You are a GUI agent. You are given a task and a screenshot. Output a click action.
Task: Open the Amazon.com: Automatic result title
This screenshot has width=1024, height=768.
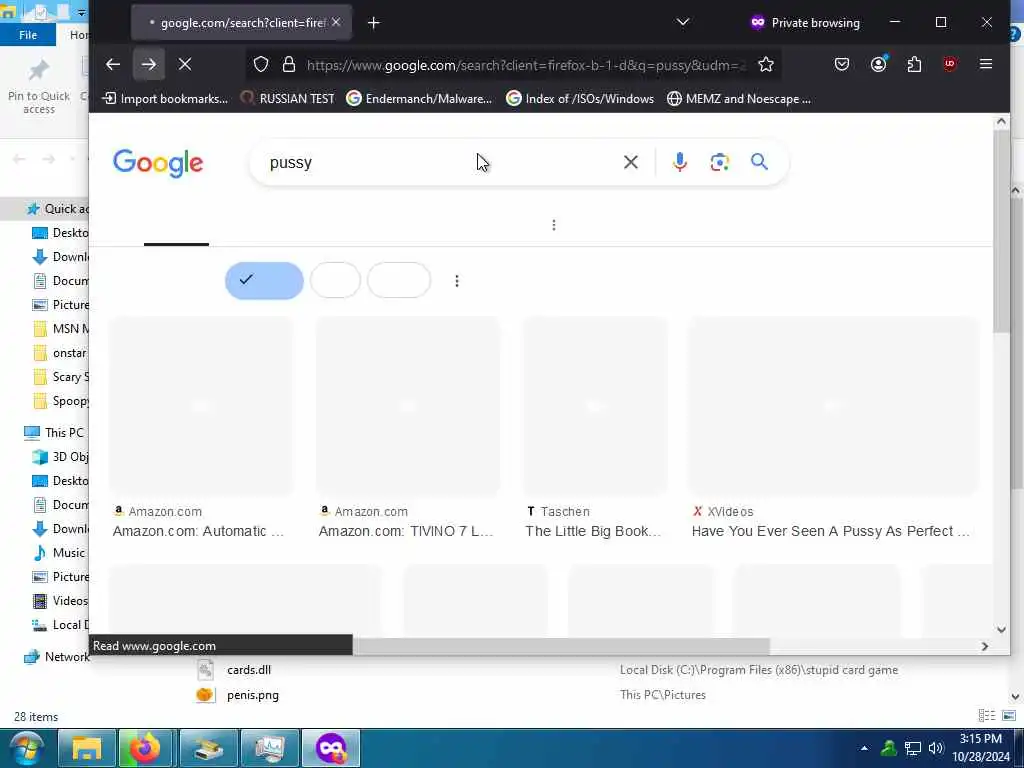(199, 531)
